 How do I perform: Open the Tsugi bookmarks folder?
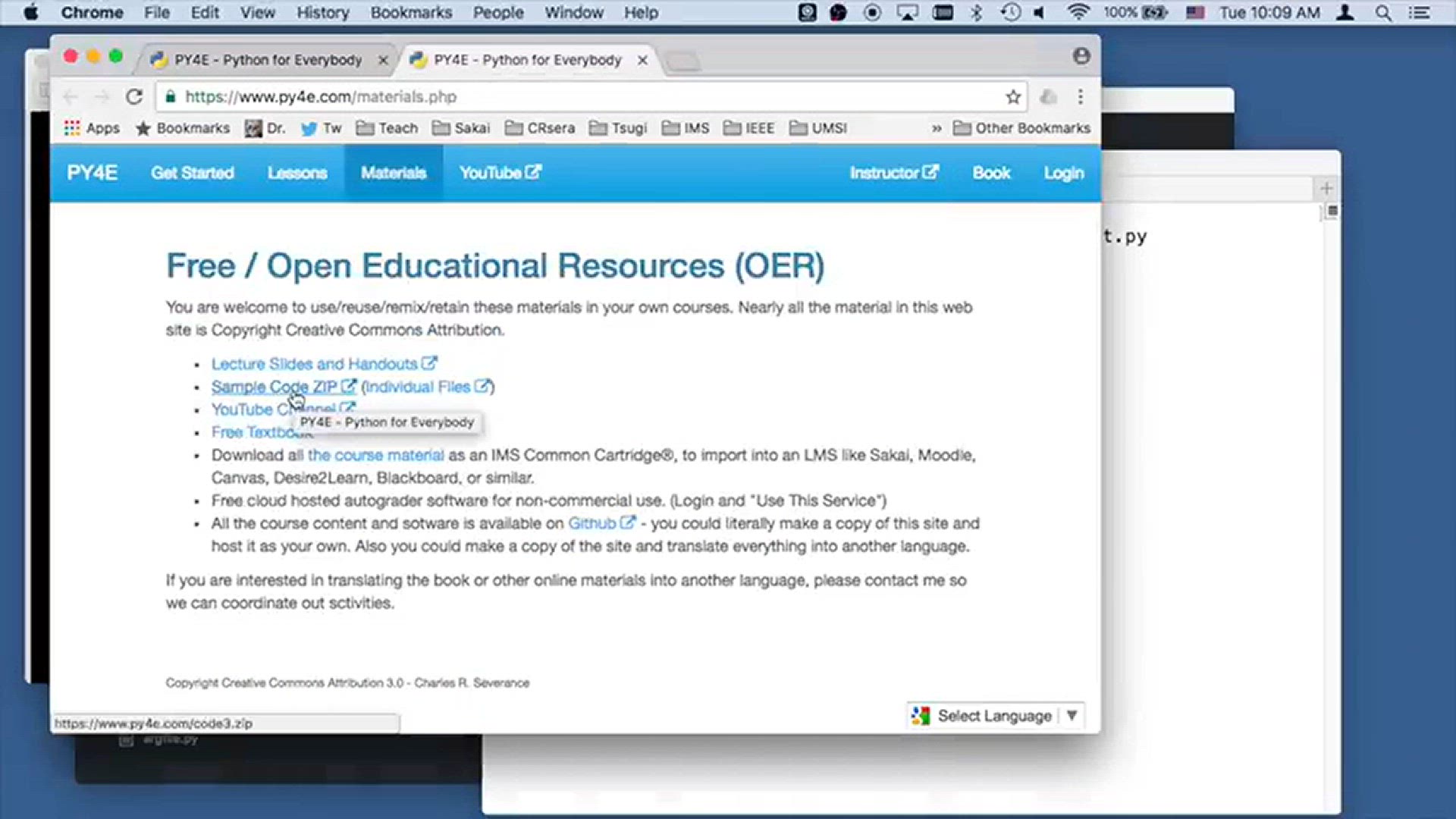[618, 128]
